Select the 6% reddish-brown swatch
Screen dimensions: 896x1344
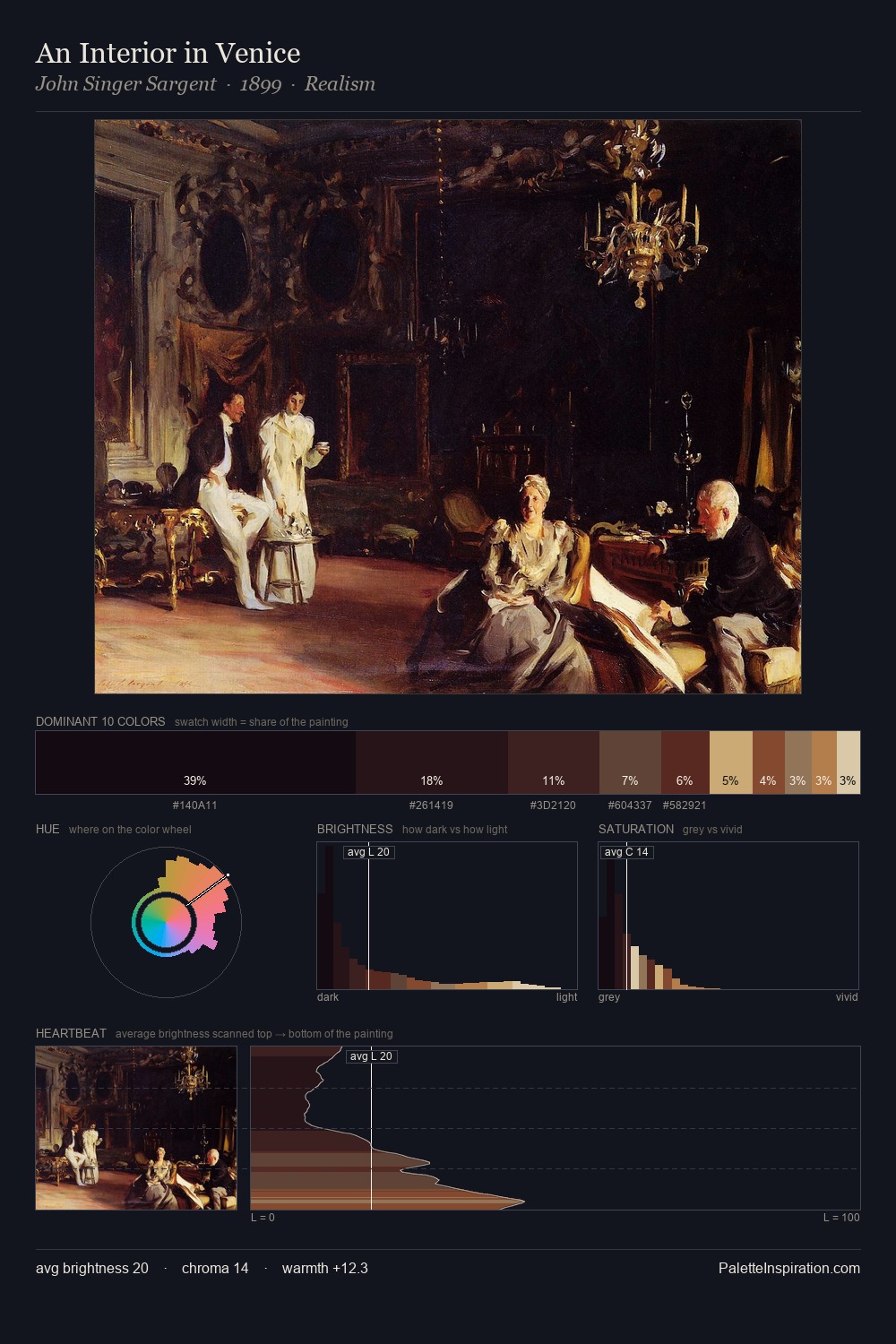tap(685, 762)
